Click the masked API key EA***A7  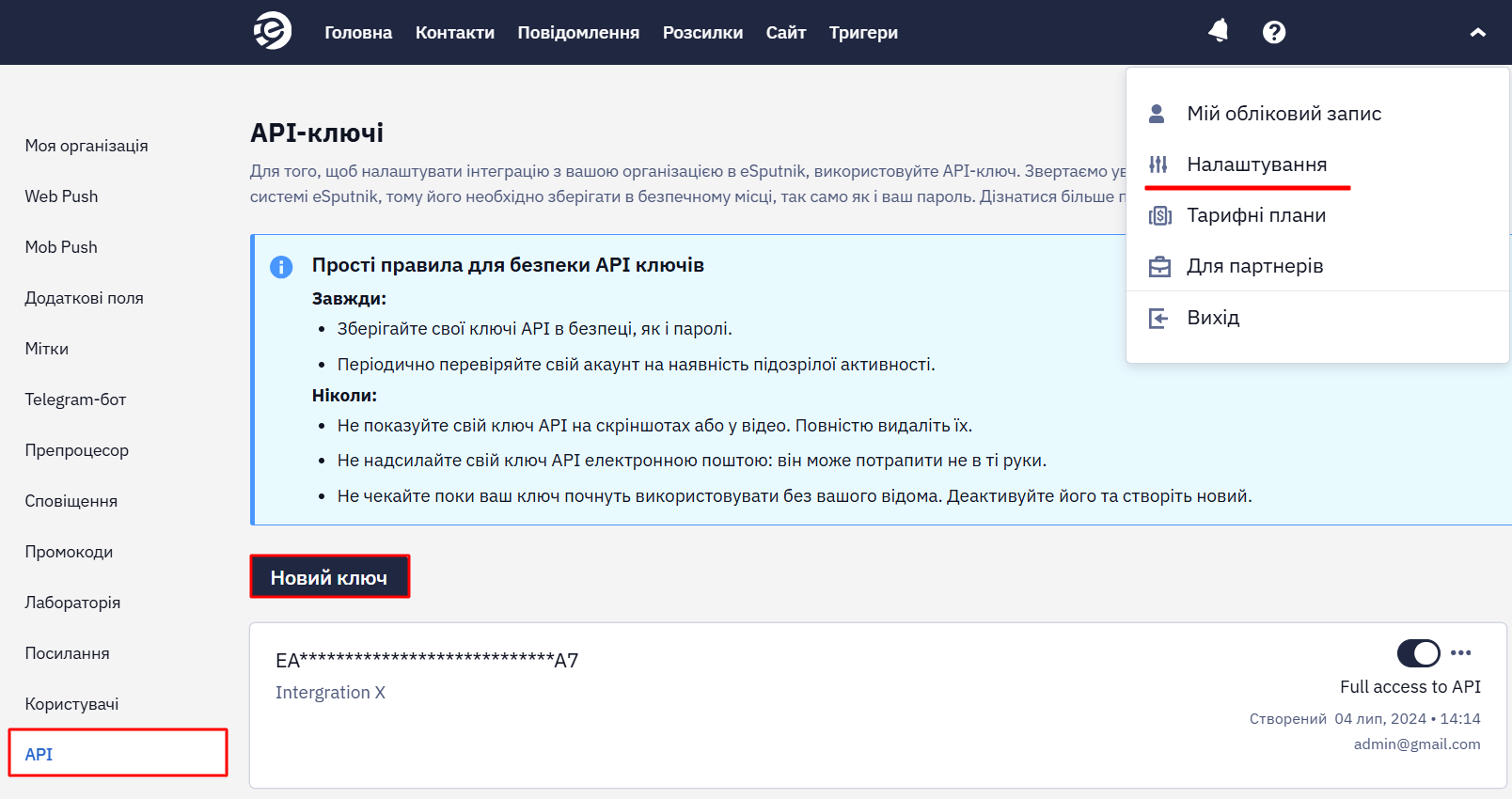(426, 660)
